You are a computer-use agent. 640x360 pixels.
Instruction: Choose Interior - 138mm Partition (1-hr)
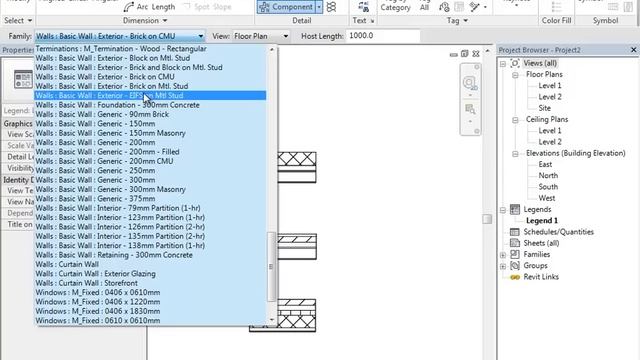pos(150,246)
